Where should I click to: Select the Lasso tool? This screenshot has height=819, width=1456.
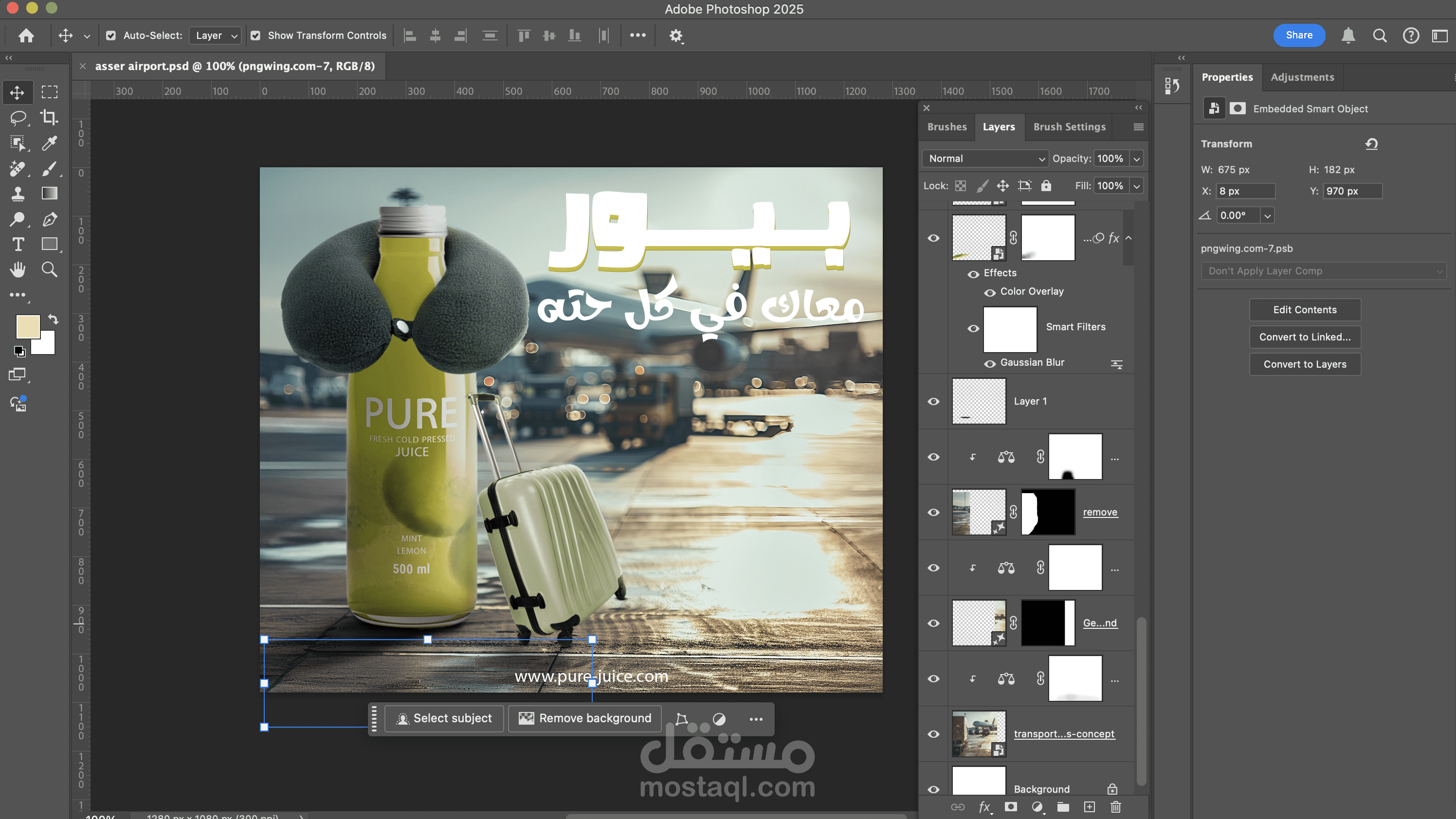(18, 118)
